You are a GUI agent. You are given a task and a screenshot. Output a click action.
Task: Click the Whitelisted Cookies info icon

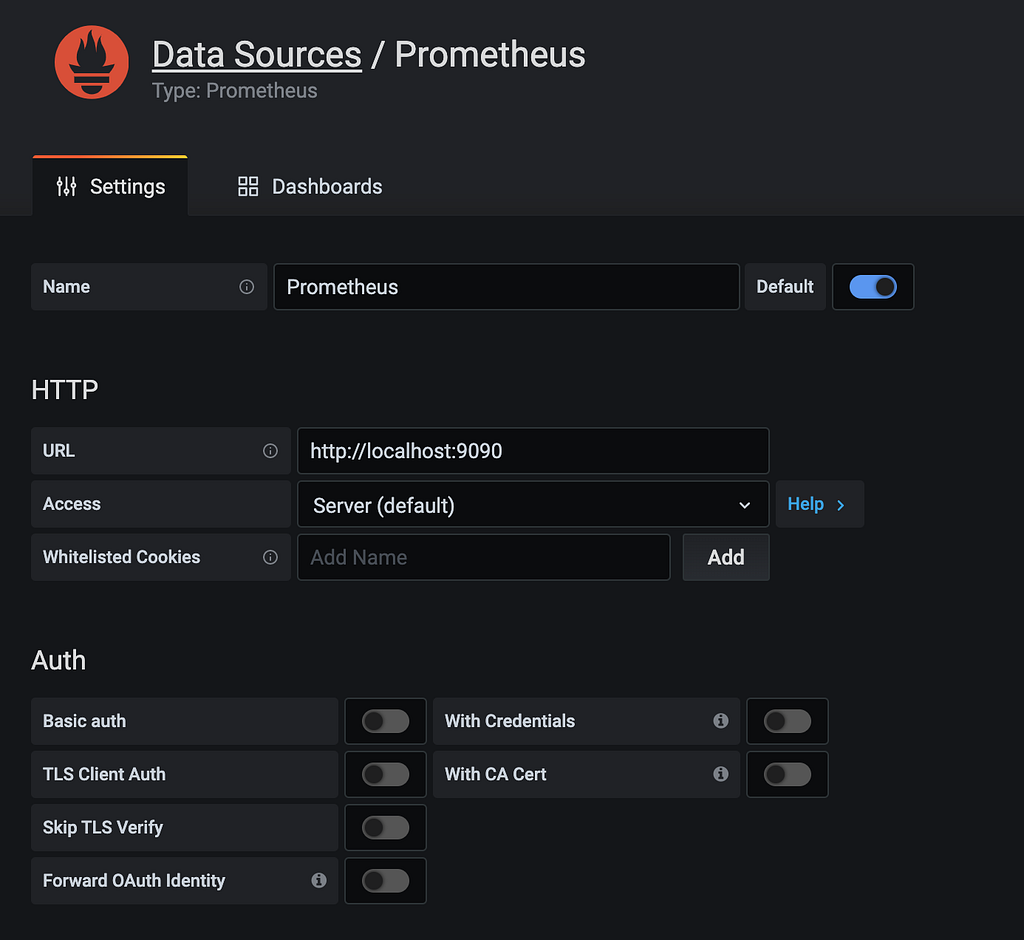tap(270, 557)
